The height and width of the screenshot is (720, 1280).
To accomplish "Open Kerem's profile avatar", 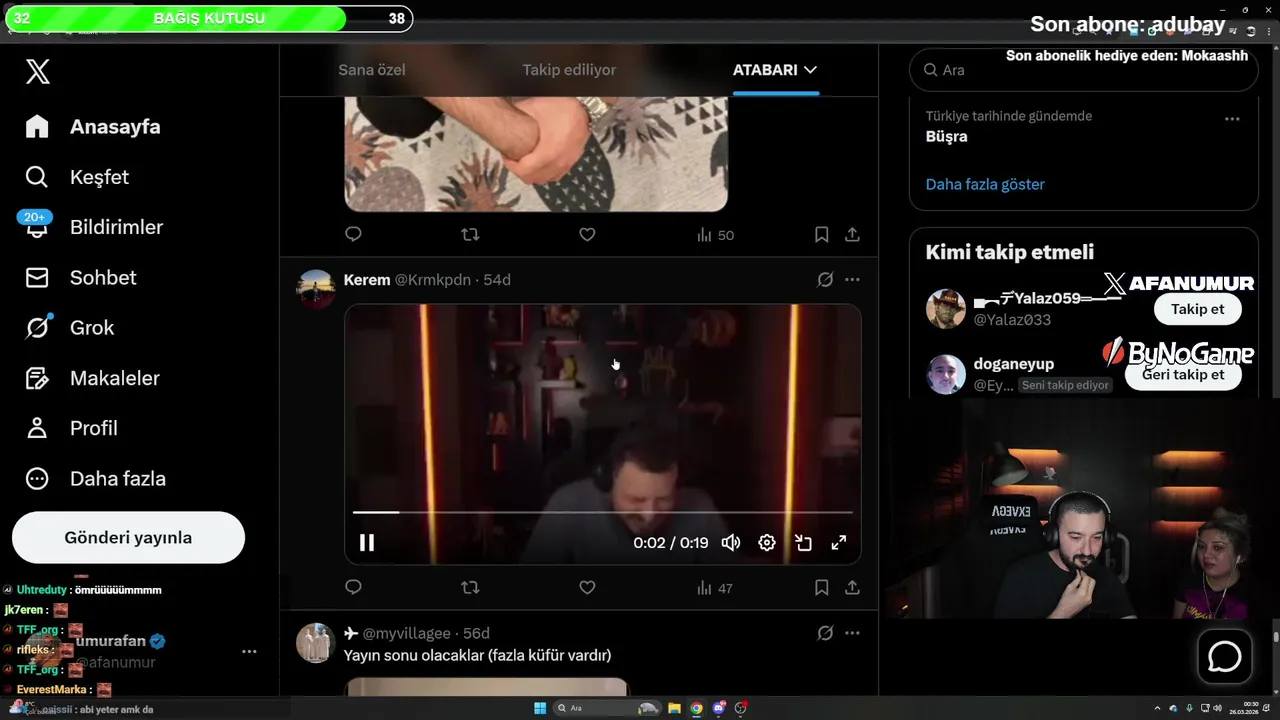I will click(315, 289).
